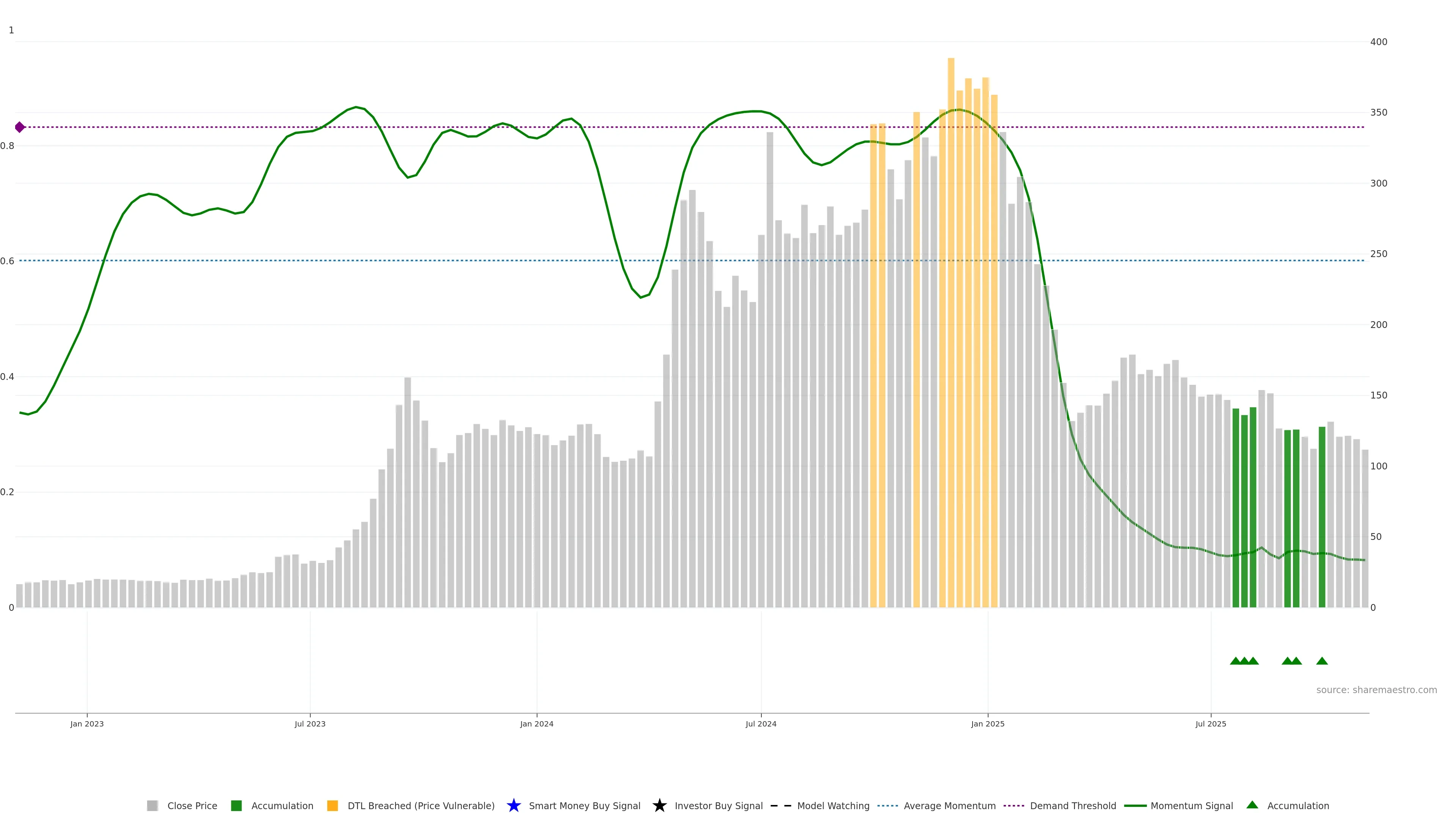
Task: Click the purple diamond on Demand Threshold line
Action: coord(20,127)
